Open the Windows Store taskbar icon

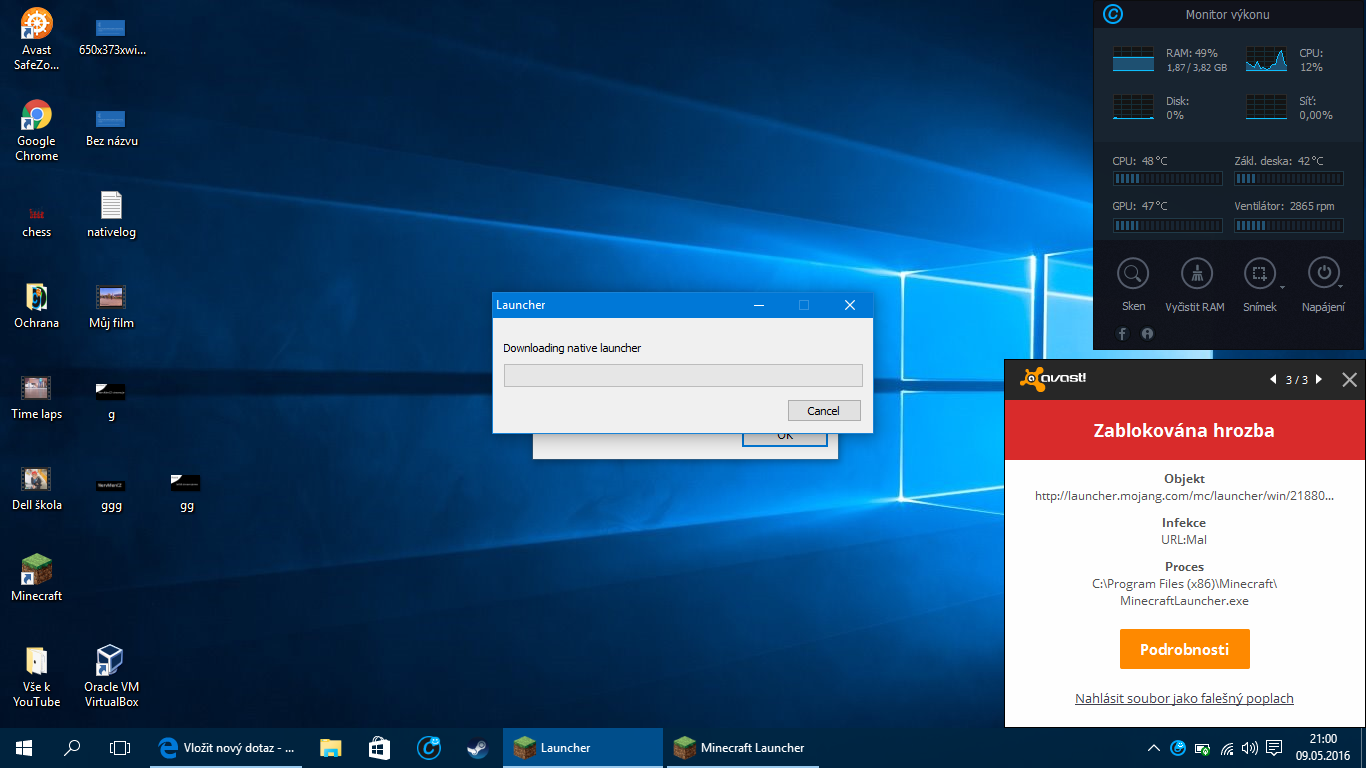click(379, 747)
